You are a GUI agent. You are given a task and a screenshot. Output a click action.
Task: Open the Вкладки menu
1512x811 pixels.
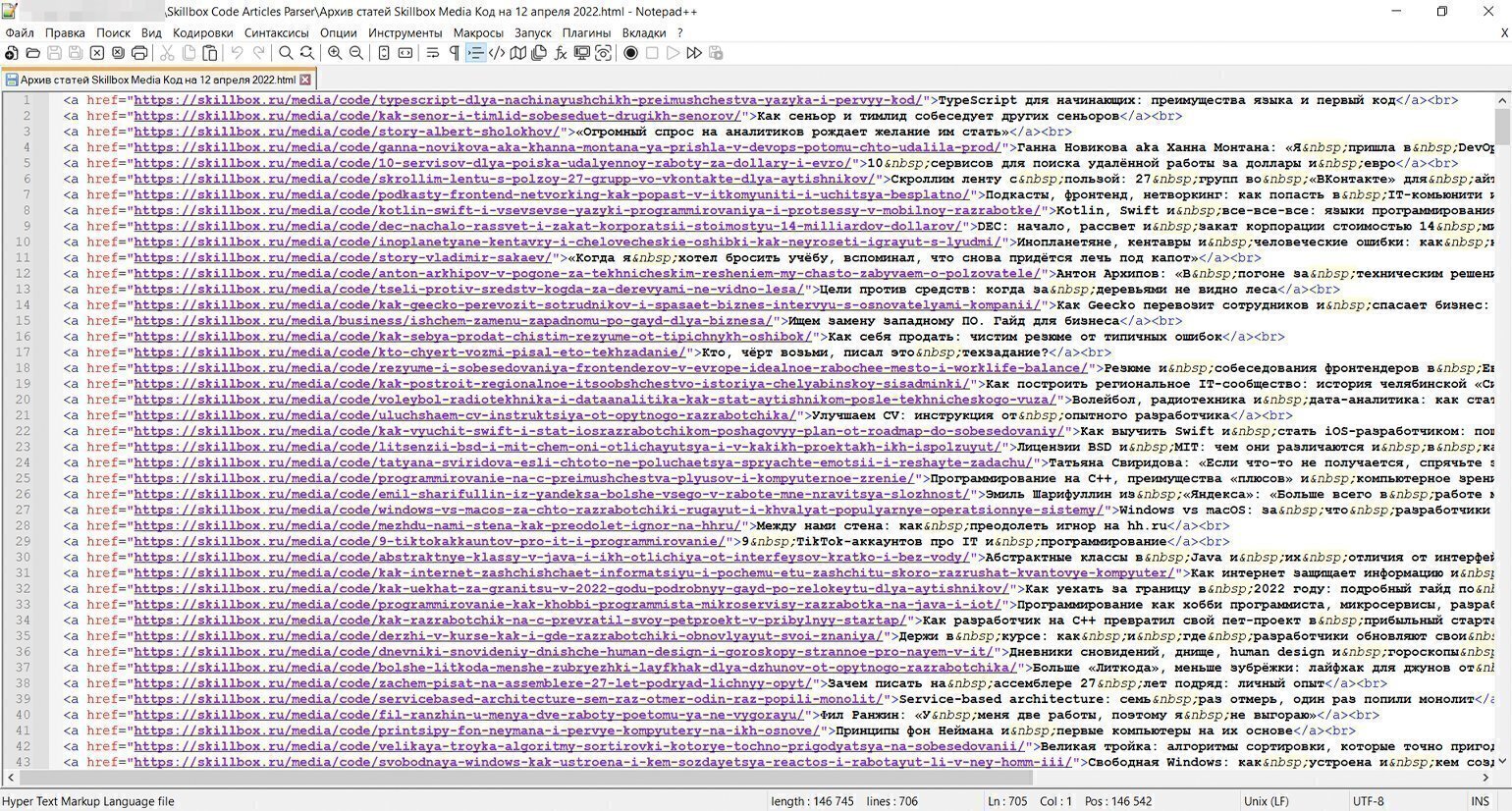pyautogui.click(x=644, y=32)
